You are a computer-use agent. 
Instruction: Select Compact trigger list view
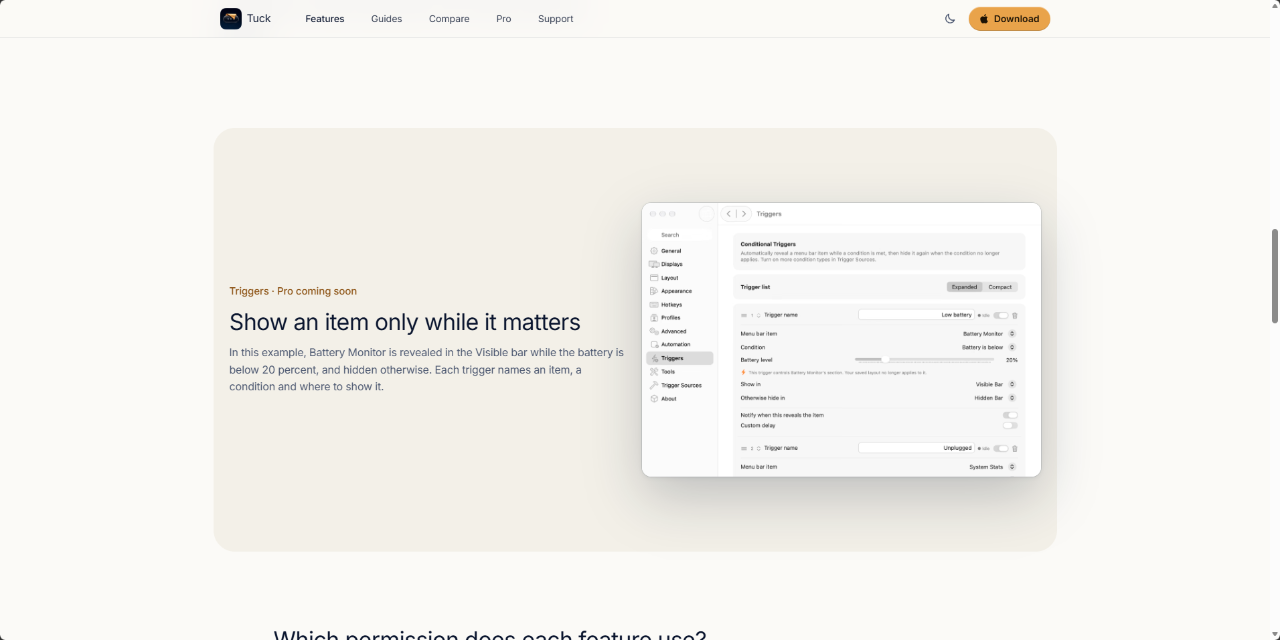[1000, 287]
